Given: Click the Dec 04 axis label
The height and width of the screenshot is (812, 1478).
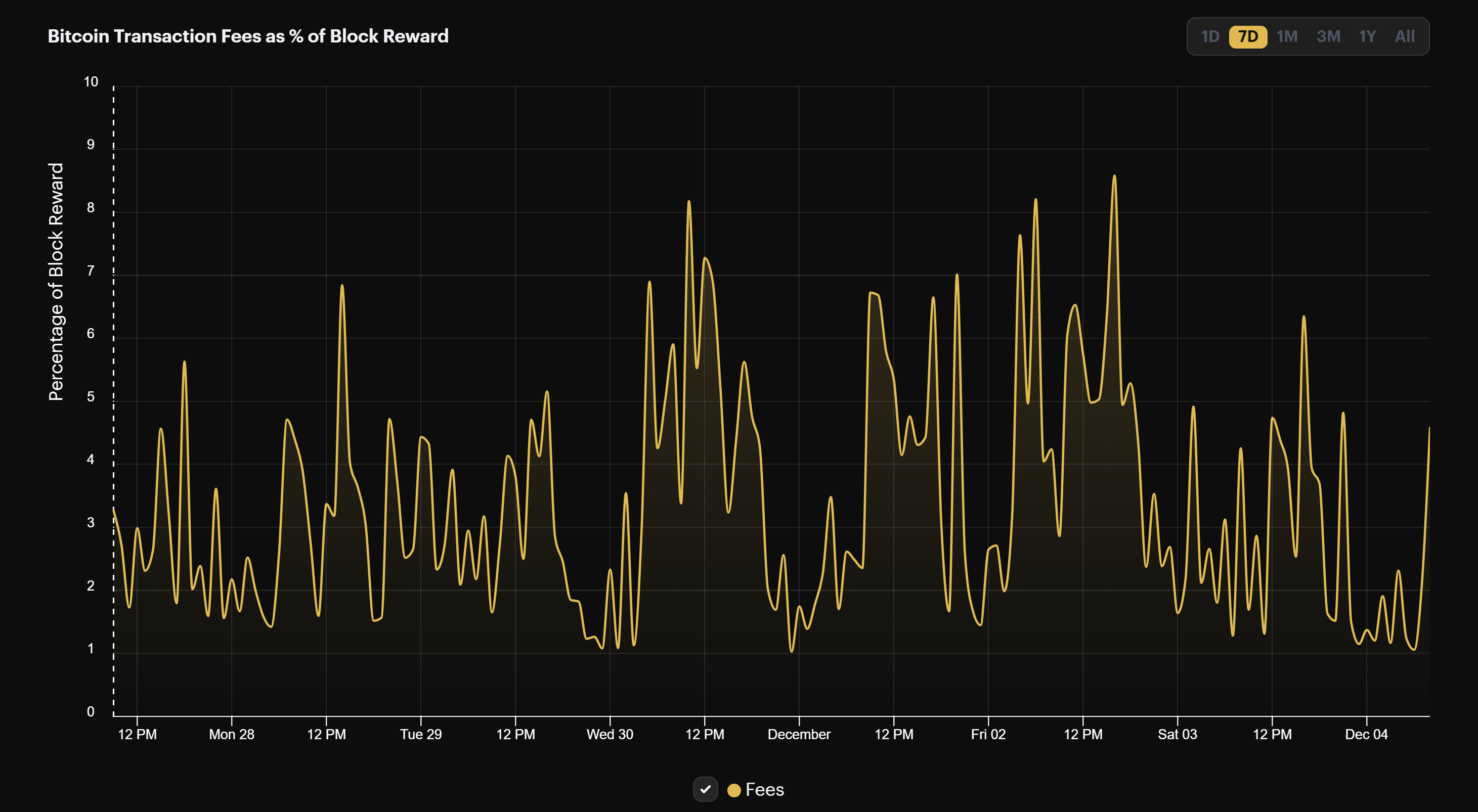Looking at the screenshot, I should point(1366,735).
